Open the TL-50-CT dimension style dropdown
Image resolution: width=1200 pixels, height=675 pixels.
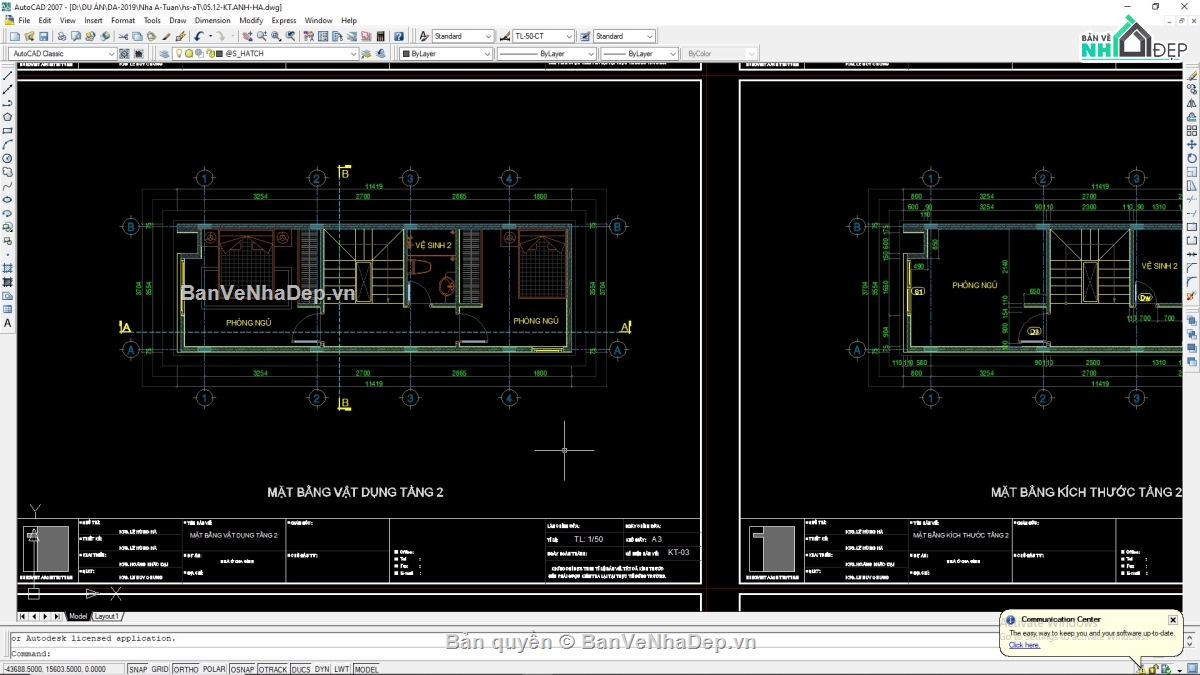[568, 36]
